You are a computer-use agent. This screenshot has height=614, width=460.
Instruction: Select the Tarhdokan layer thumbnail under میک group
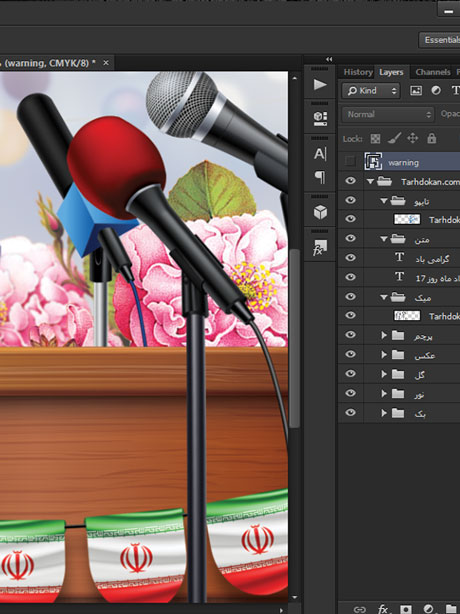point(407,316)
